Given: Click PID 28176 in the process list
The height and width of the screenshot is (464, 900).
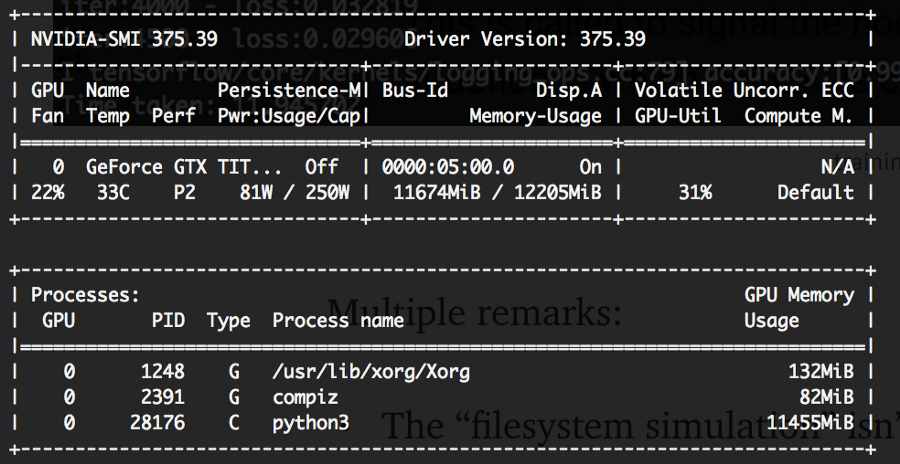Looking at the screenshot, I should click(x=157, y=423).
